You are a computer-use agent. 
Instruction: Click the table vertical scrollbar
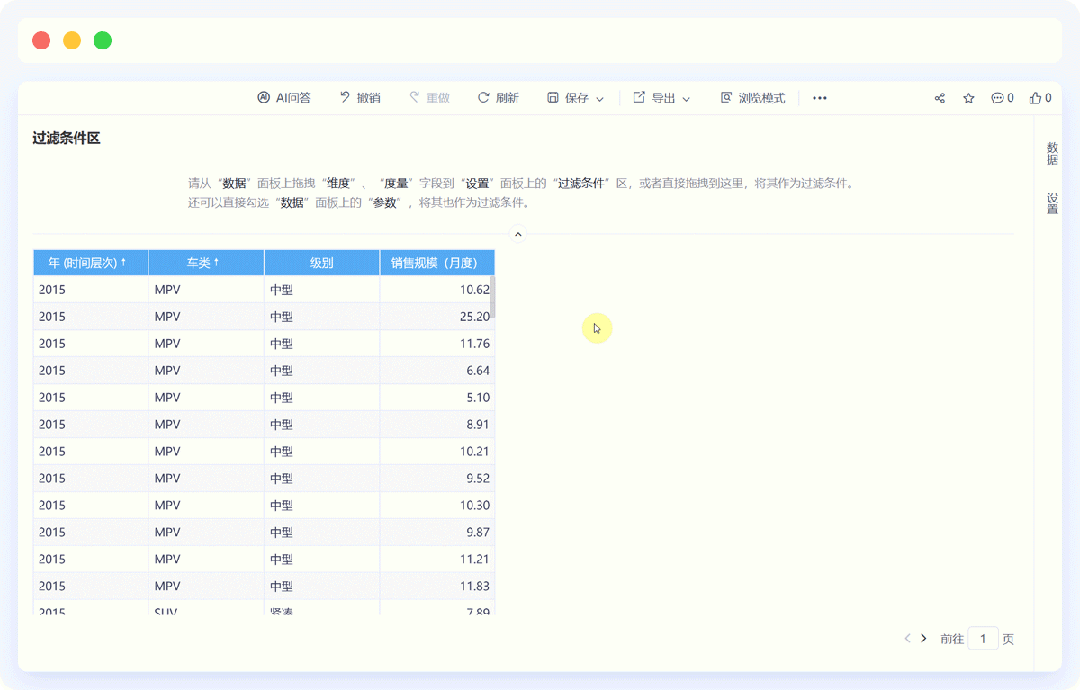point(492,295)
